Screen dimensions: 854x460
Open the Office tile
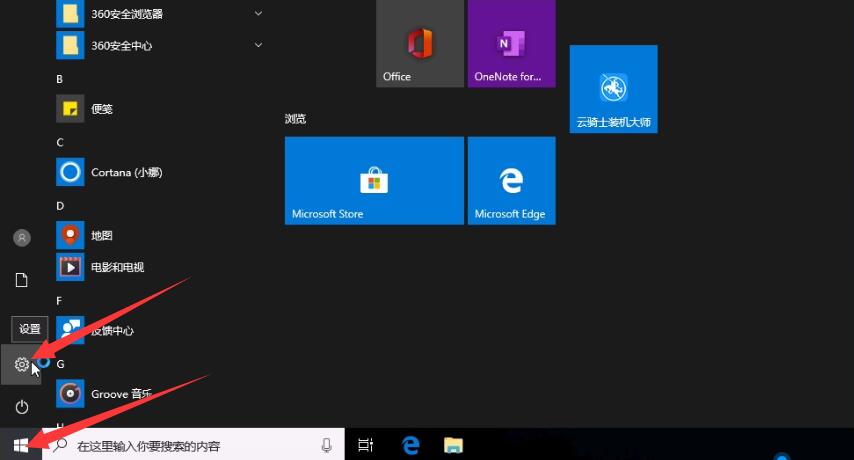420,43
